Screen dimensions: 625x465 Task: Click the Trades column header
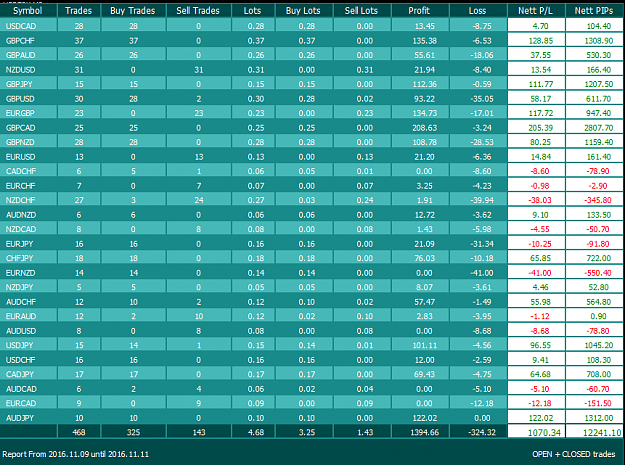click(x=79, y=11)
